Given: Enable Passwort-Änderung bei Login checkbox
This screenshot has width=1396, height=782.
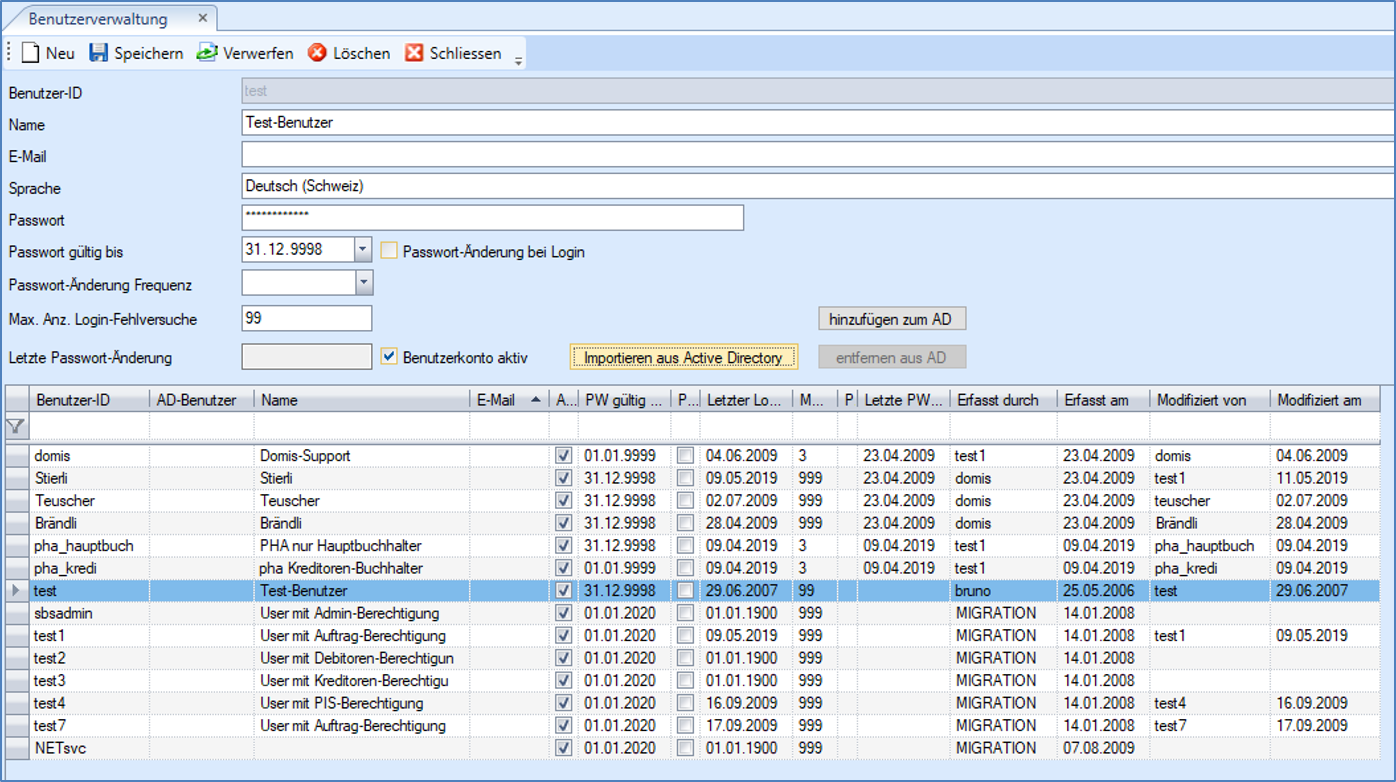Looking at the screenshot, I should (x=389, y=251).
